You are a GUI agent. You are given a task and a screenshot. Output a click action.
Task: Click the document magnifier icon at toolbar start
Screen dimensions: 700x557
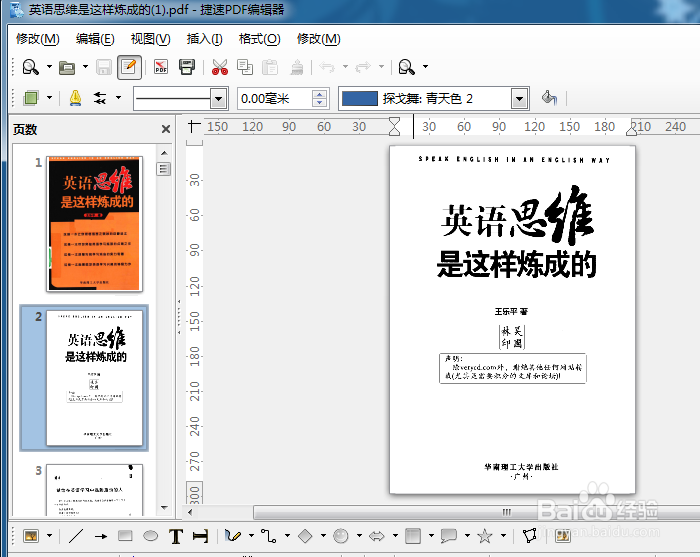[30, 67]
